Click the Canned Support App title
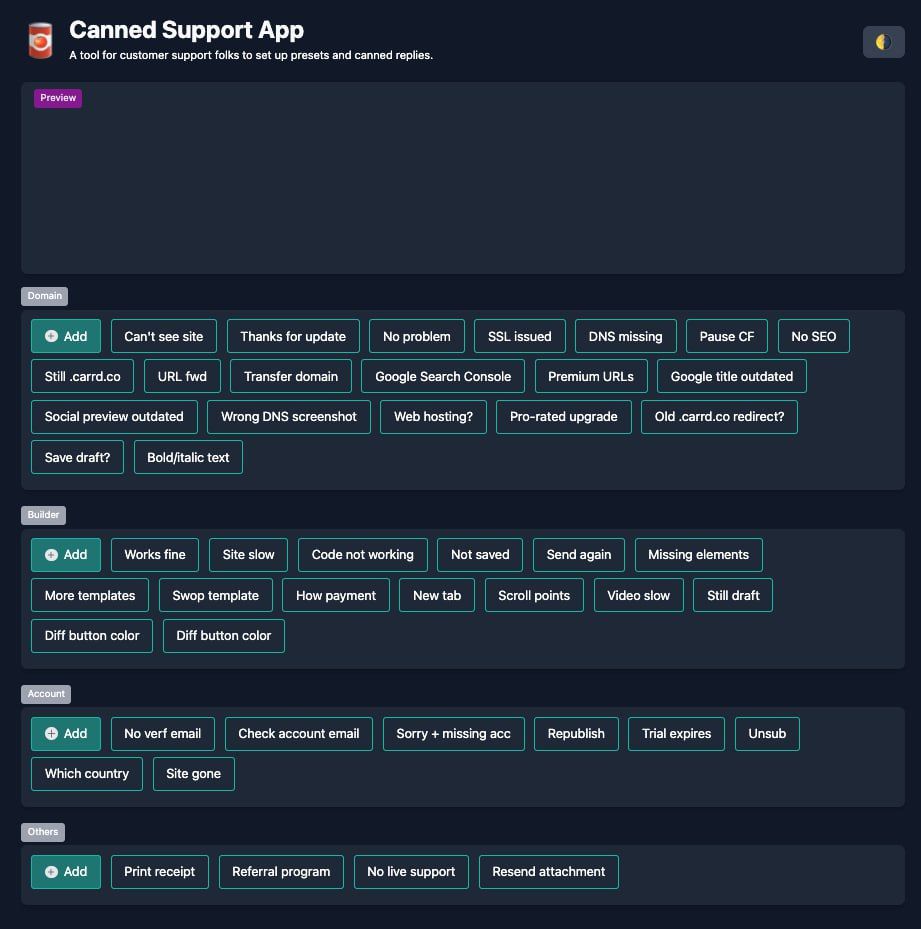This screenshot has height=929, width=921. click(186, 30)
